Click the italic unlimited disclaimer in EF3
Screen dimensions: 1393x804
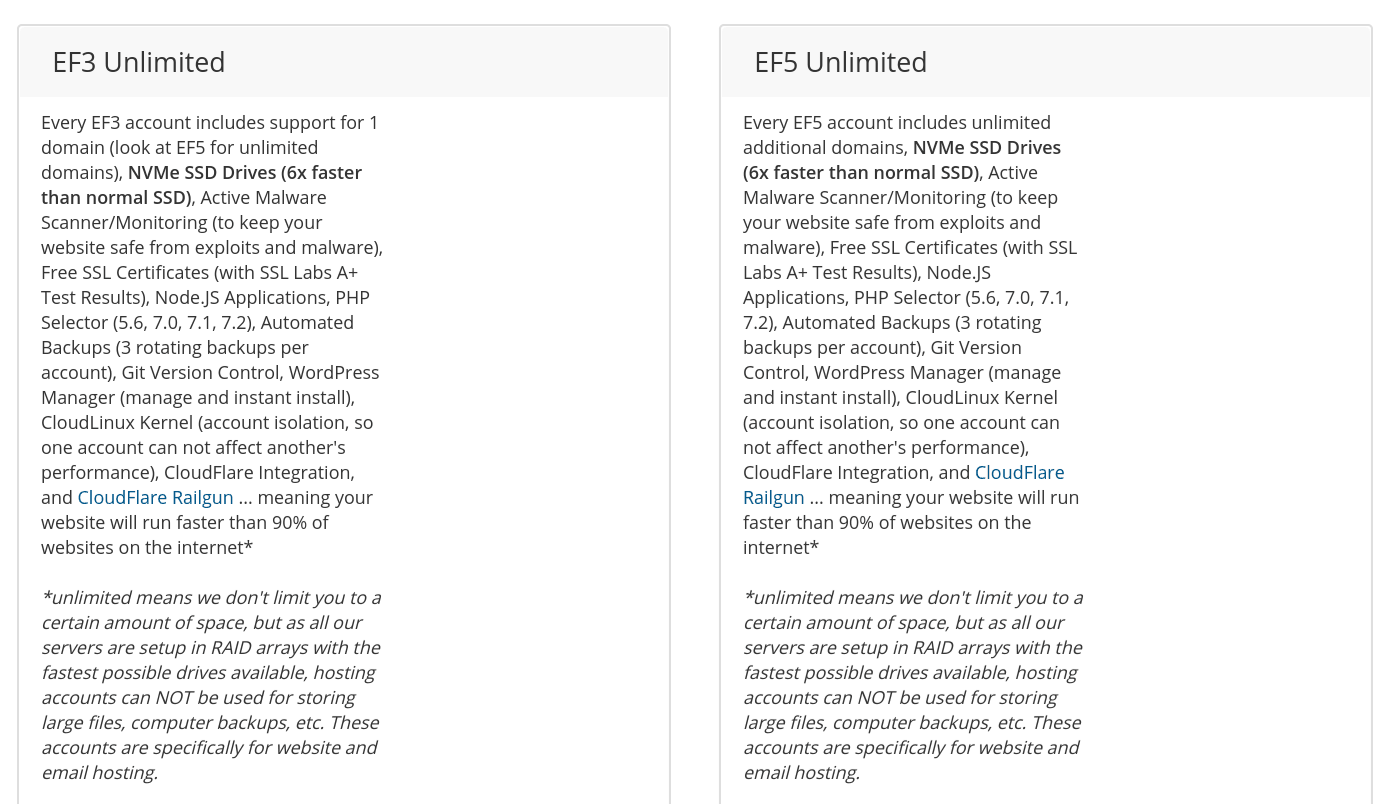tap(211, 685)
